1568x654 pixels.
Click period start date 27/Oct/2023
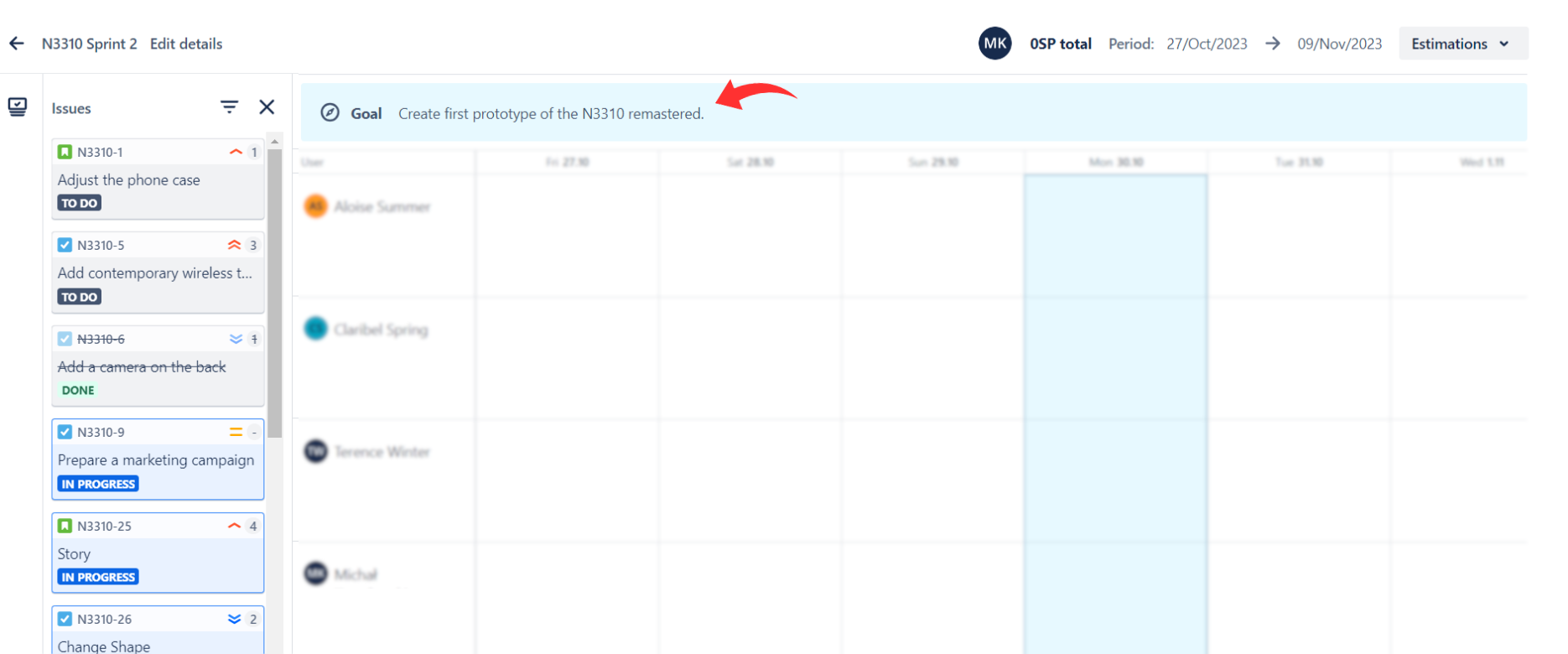click(x=1207, y=44)
